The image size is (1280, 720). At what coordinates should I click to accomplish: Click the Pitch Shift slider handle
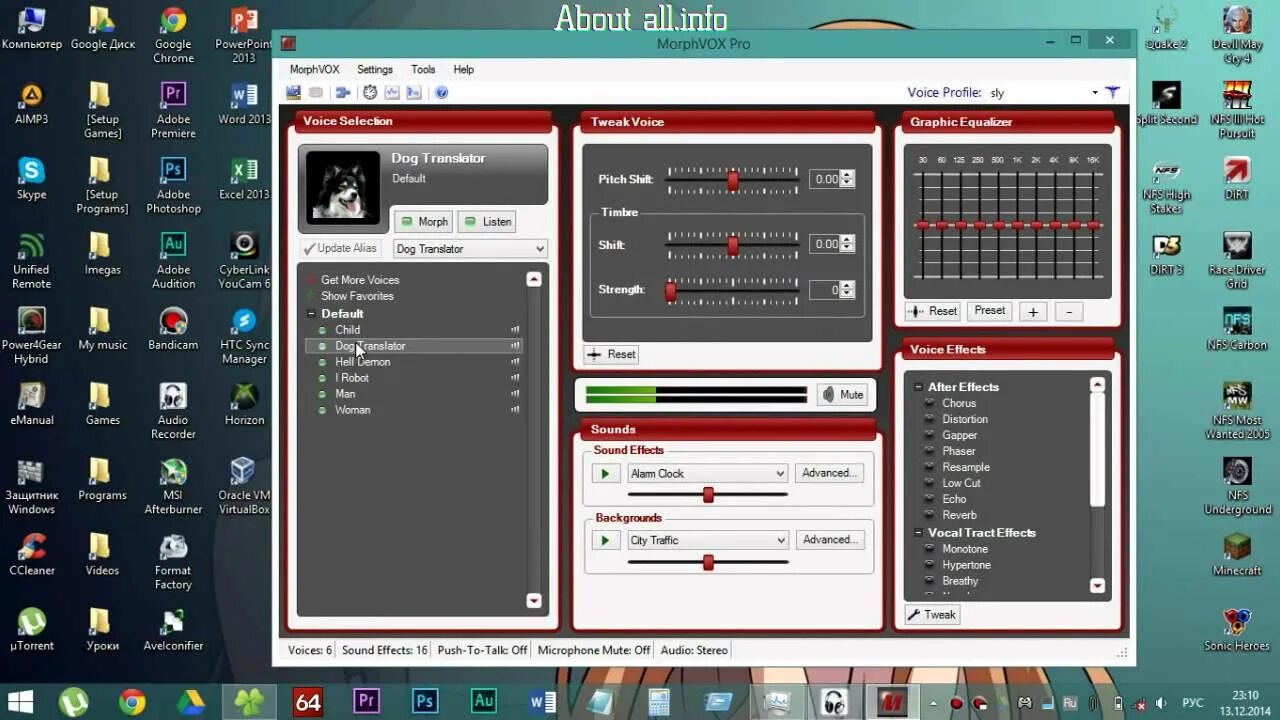[733, 180]
